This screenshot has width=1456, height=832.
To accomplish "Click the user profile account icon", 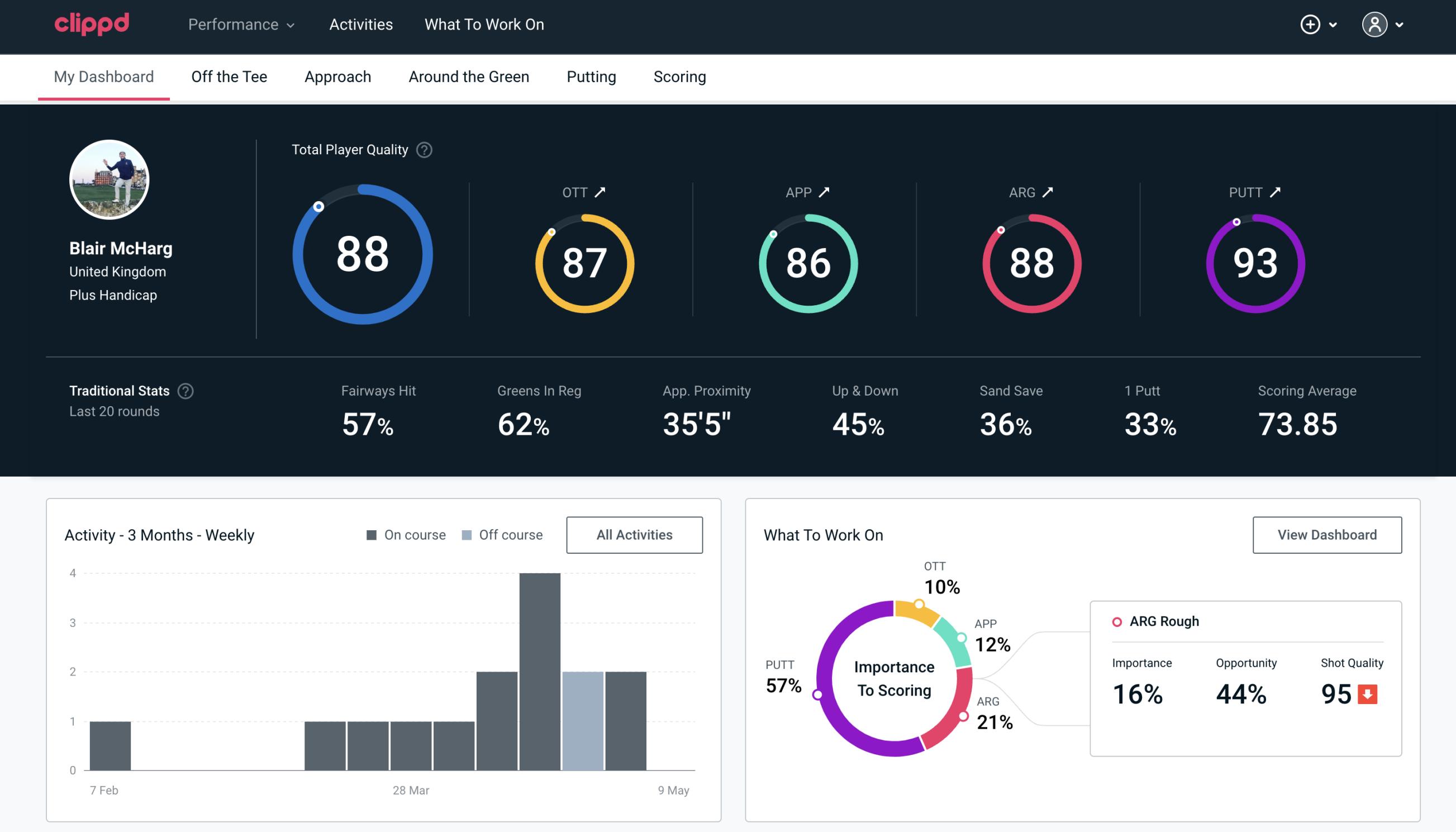I will point(1374,24).
